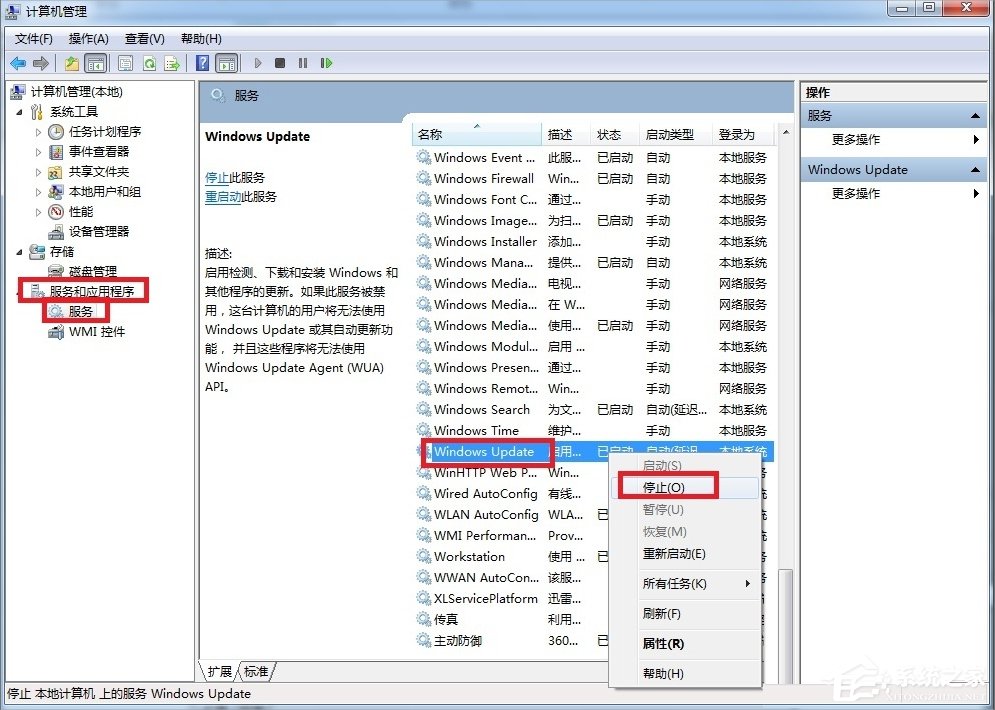995x710 pixels.
Task: Click the 重启此服务 link
Action: (x=226, y=196)
